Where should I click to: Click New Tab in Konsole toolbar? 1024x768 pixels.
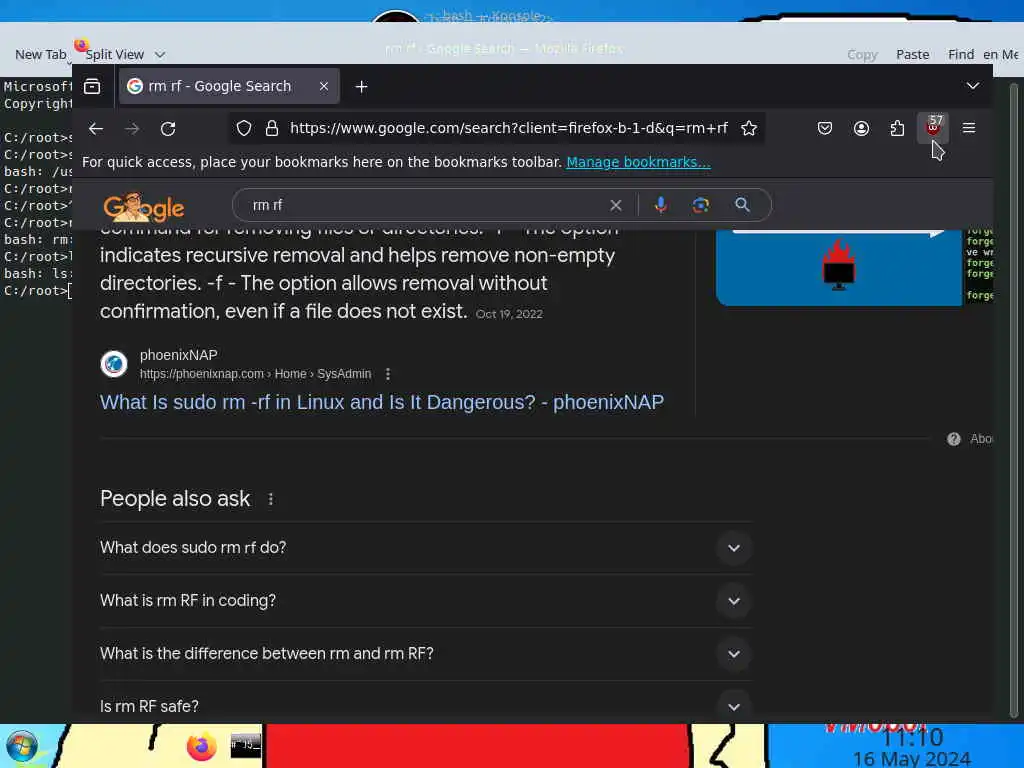coord(40,54)
